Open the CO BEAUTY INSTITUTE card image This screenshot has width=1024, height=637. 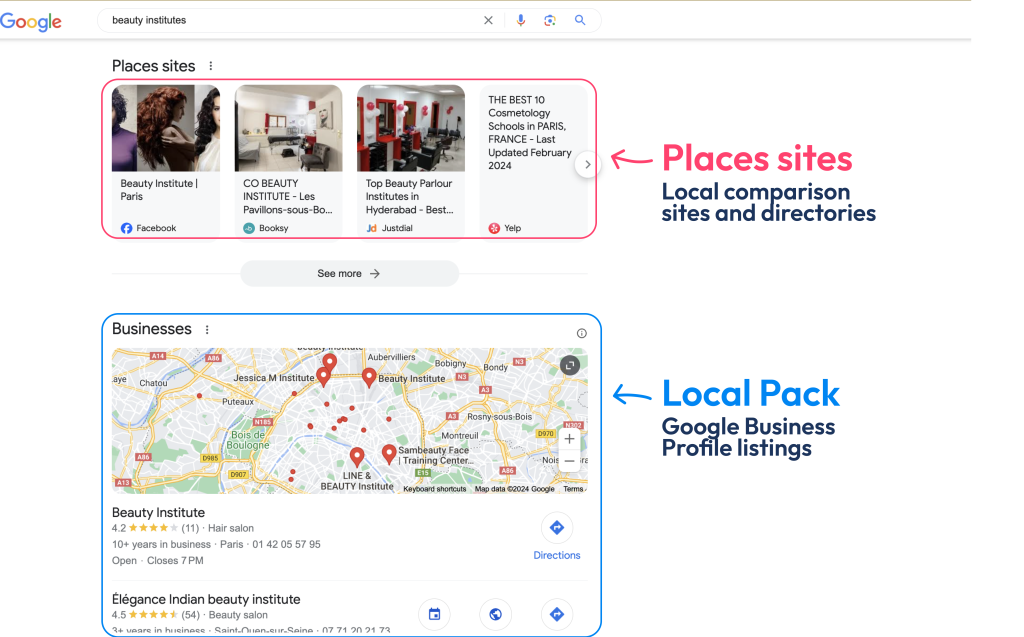(289, 128)
